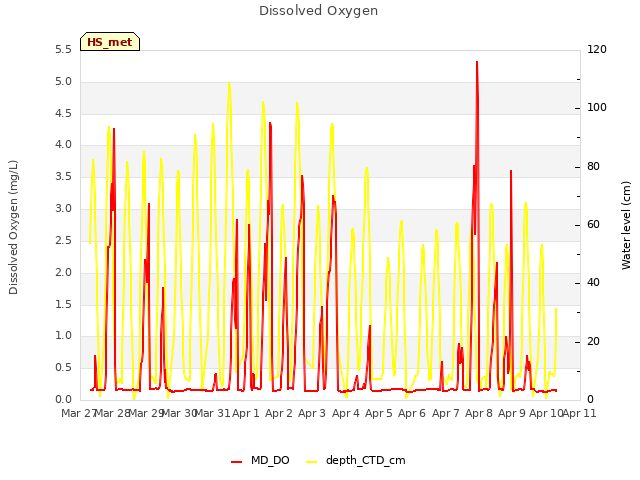Toggle the MD_DO legend entry

(260, 460)
